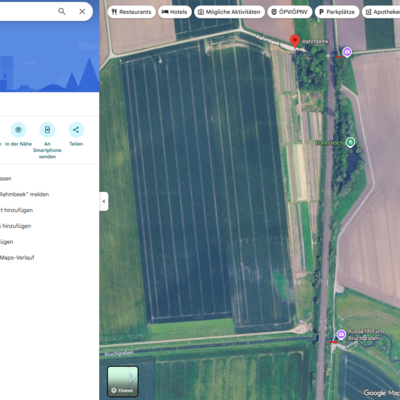The height and width of the screenshot is (400, 400).
Task: Click the Bruchgraben map label
Action: click(x=119, y=353)
